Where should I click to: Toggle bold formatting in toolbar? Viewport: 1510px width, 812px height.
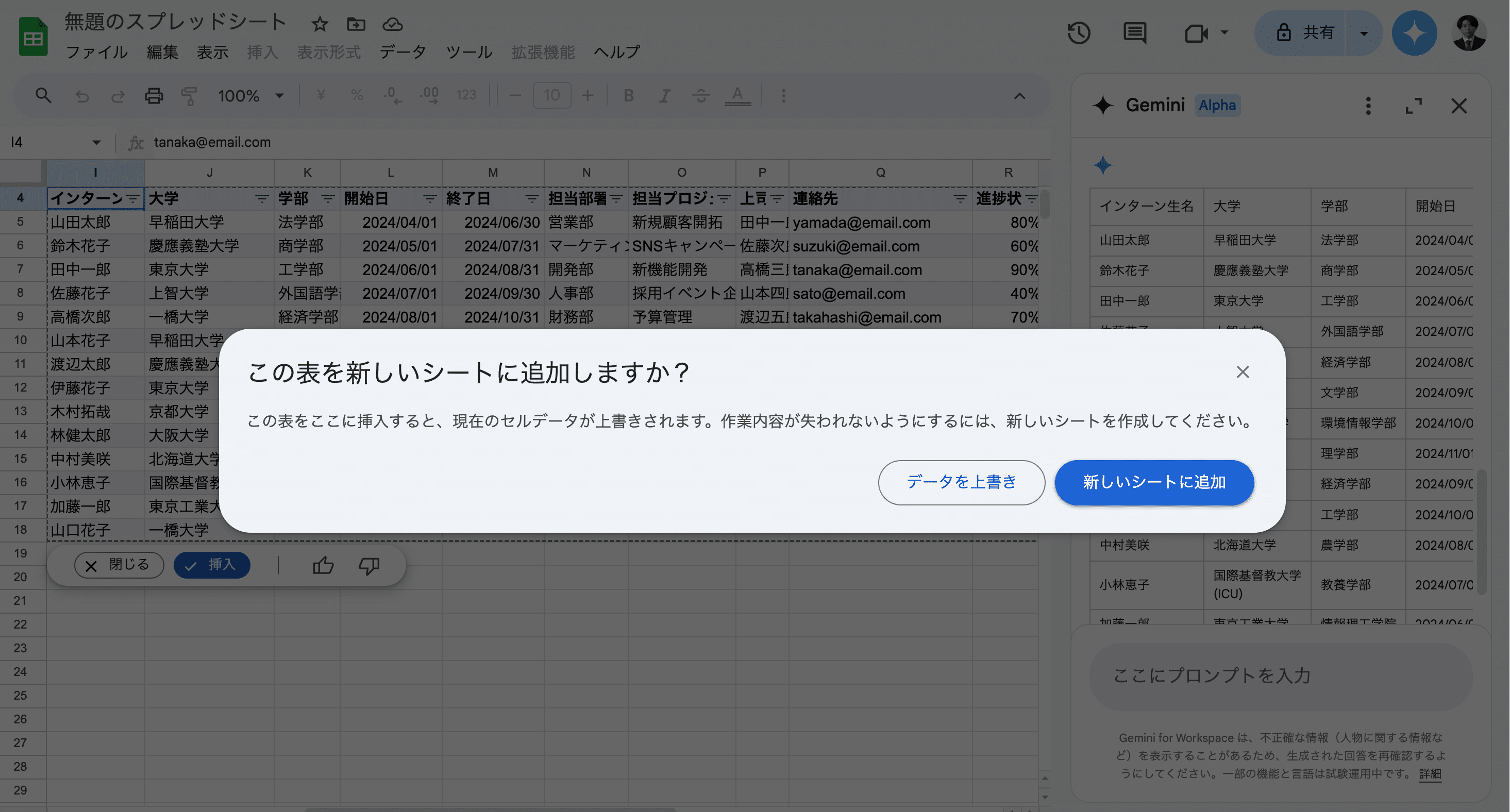coord(628,95)
